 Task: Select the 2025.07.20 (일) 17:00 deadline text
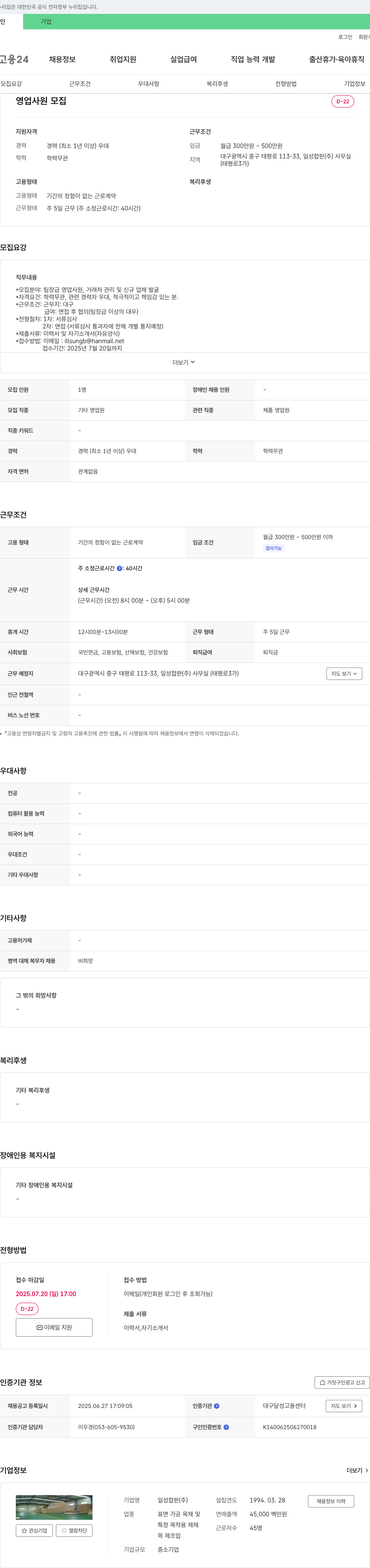(x=45, y=1294)
